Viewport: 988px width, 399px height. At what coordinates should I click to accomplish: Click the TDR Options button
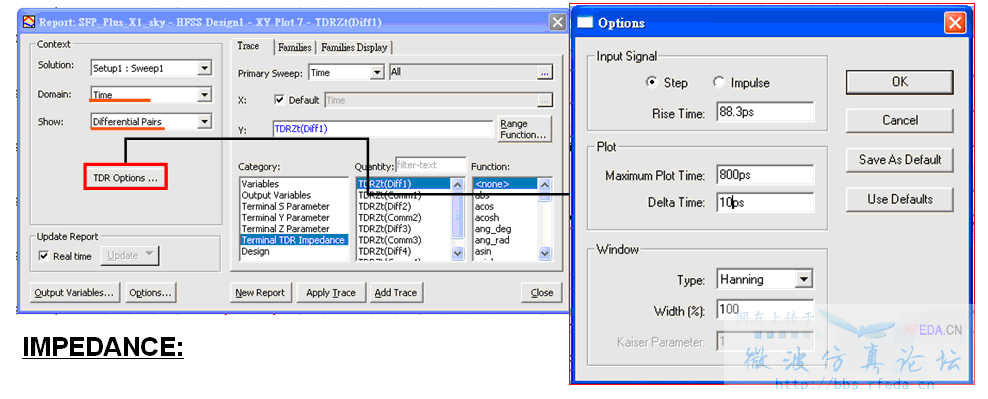click(125, 178)
